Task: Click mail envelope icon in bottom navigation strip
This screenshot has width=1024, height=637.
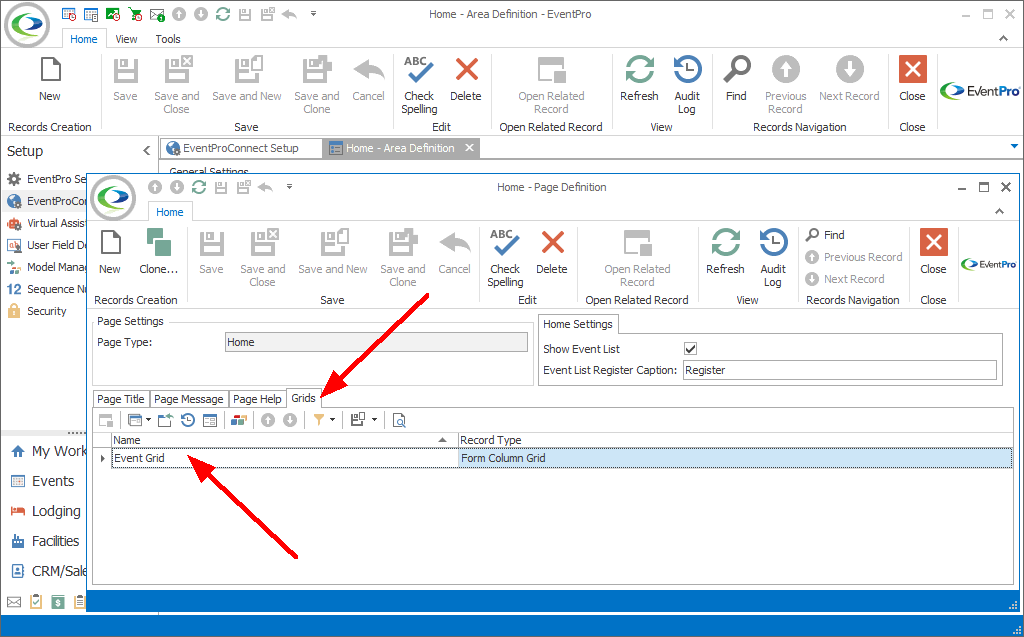Action: tap(14, 602)
